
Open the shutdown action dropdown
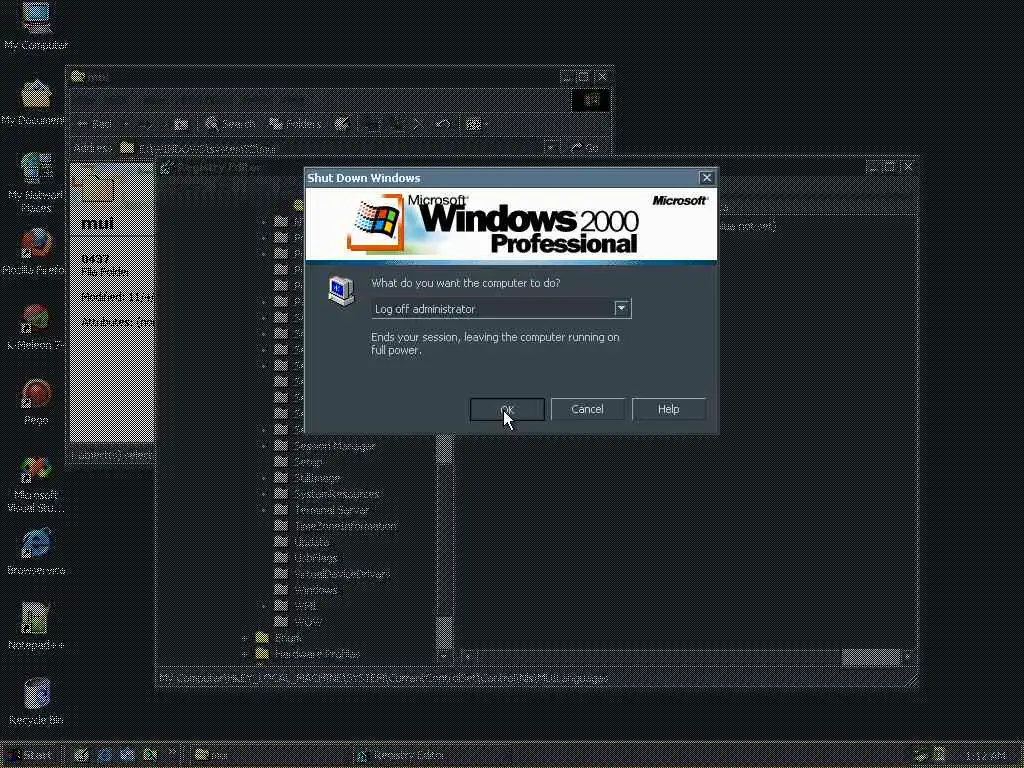coord(622,308)
